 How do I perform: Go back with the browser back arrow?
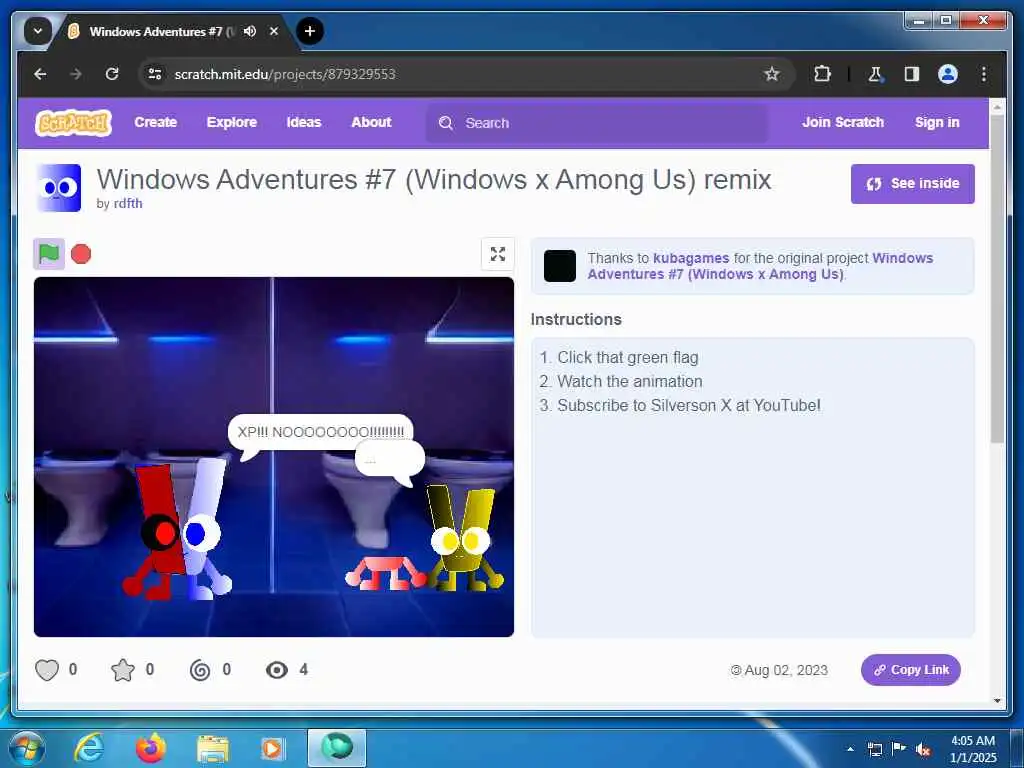pyautogui.click(x=40, y=74)
